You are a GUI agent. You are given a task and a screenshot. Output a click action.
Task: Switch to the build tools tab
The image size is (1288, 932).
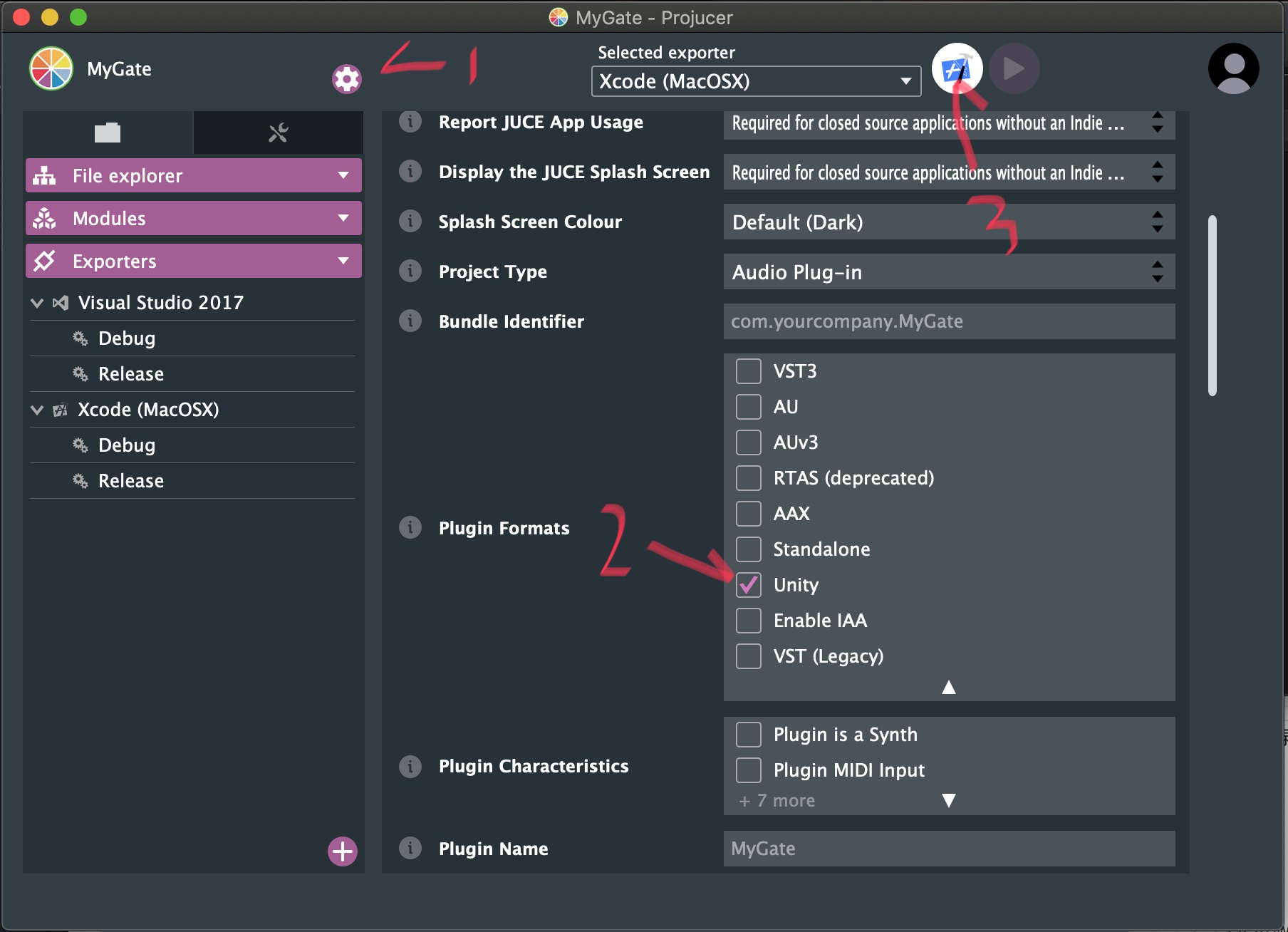(x=278, y=133)
